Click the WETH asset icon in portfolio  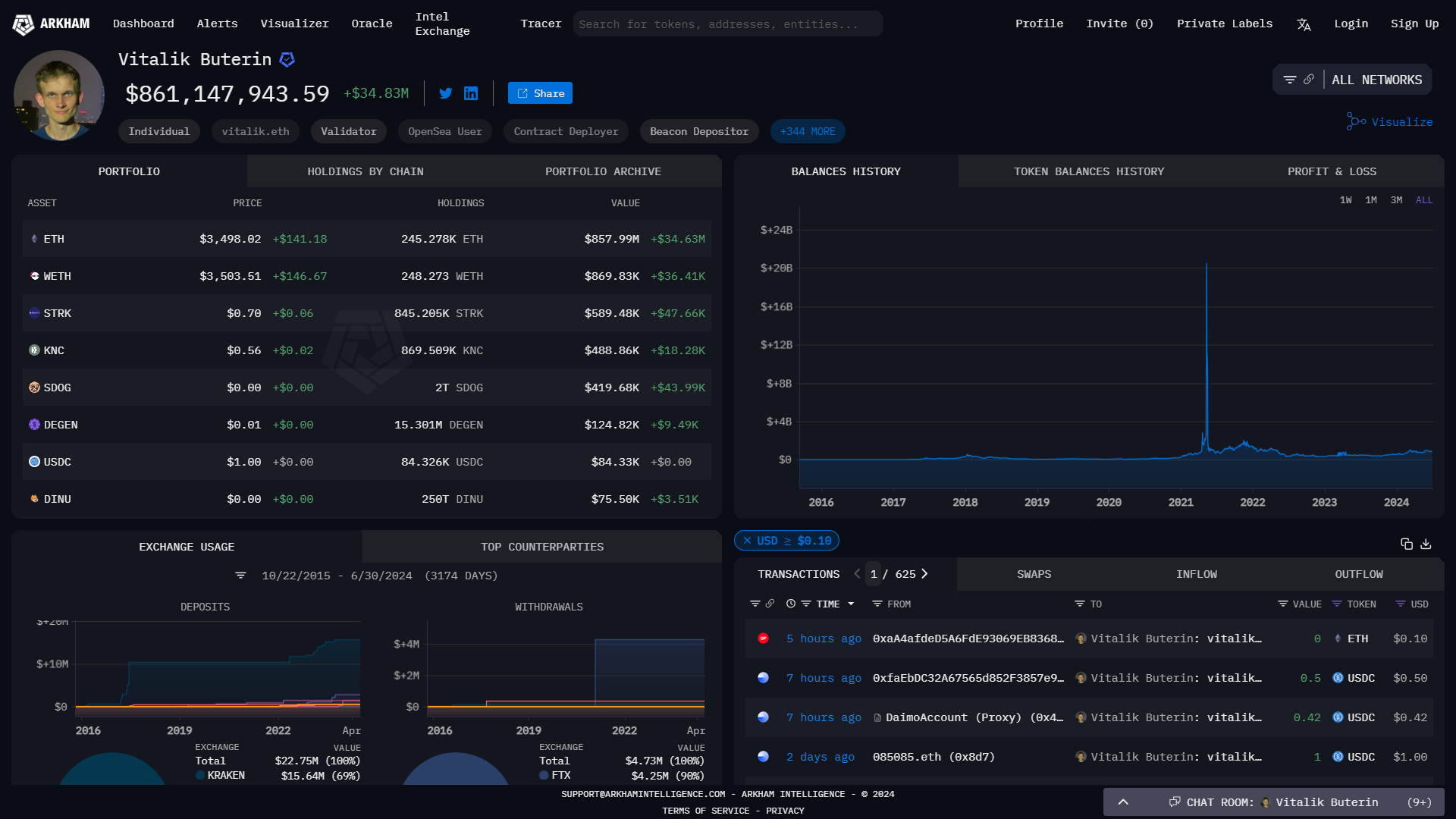[x=34, y=276]
